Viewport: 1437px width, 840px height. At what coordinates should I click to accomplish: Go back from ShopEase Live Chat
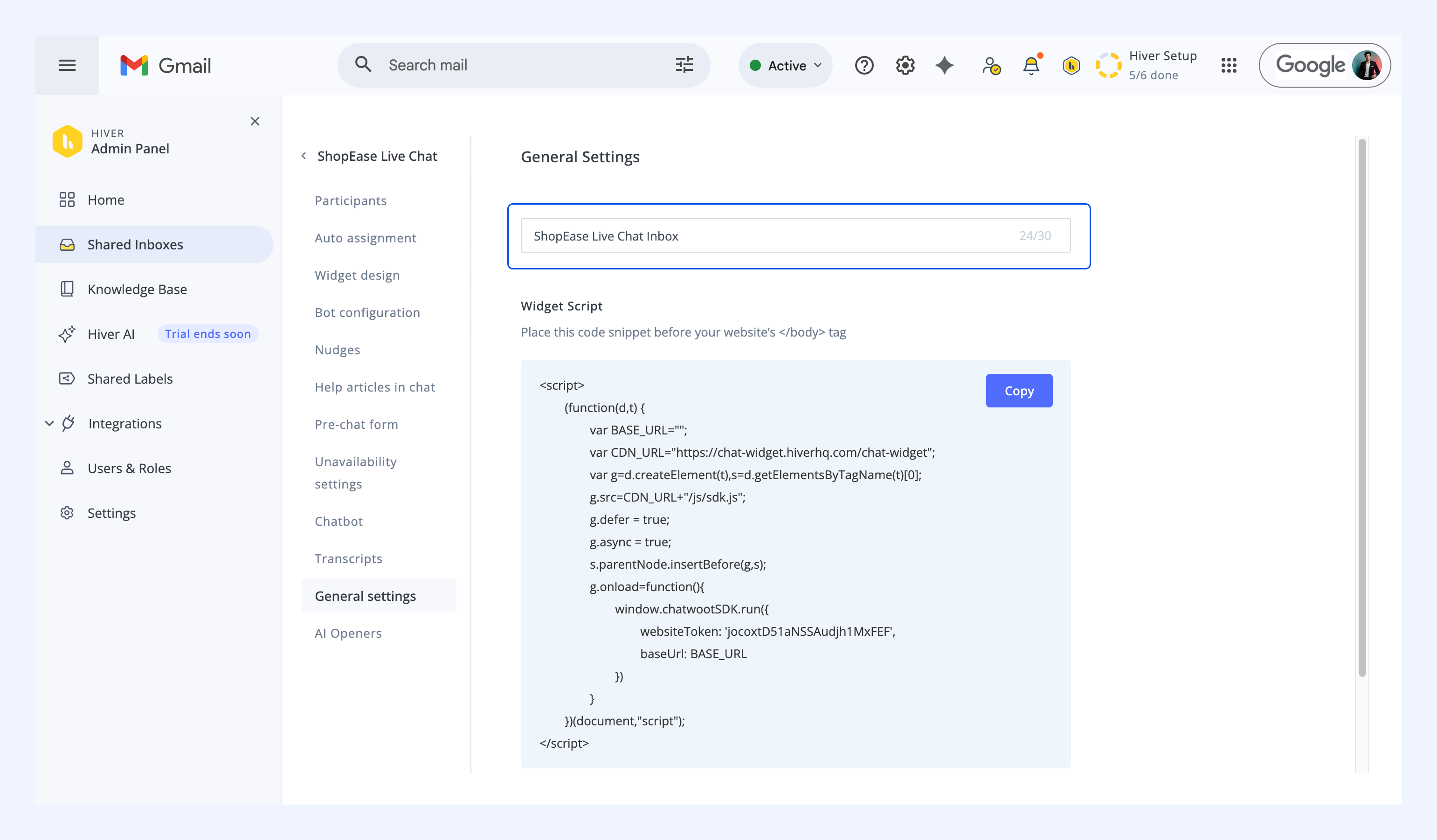point(304,156)
